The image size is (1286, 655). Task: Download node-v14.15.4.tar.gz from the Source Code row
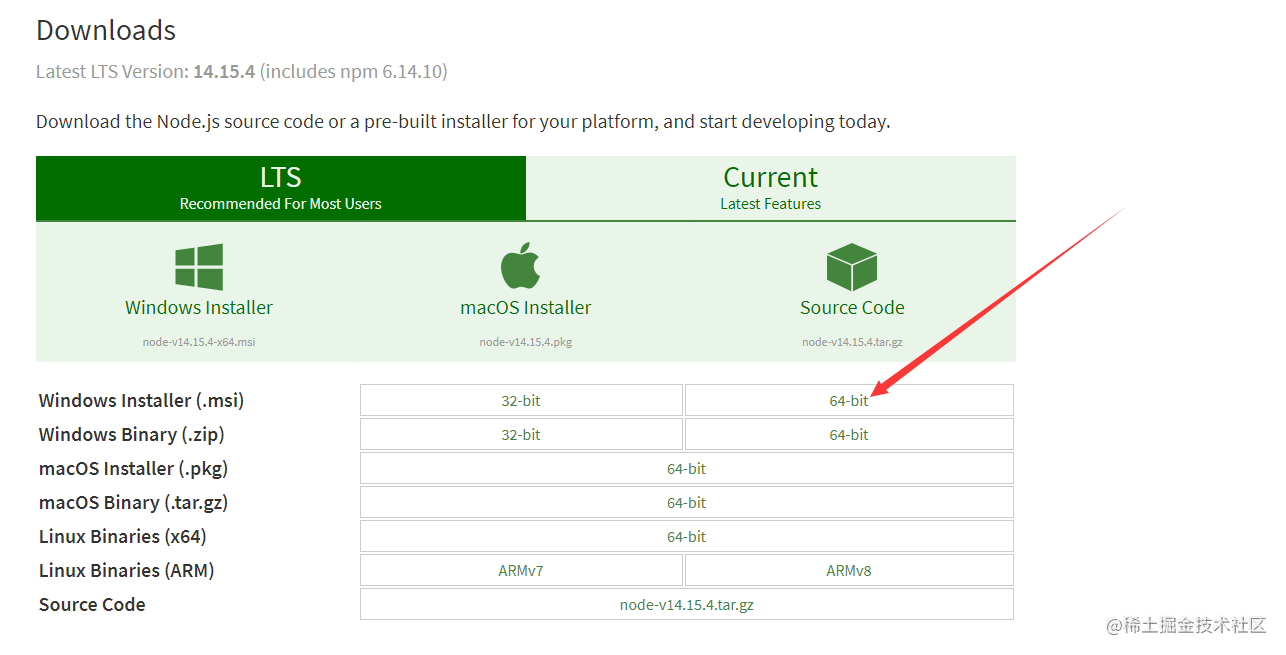pyautogui.click(x=687, y=604)
